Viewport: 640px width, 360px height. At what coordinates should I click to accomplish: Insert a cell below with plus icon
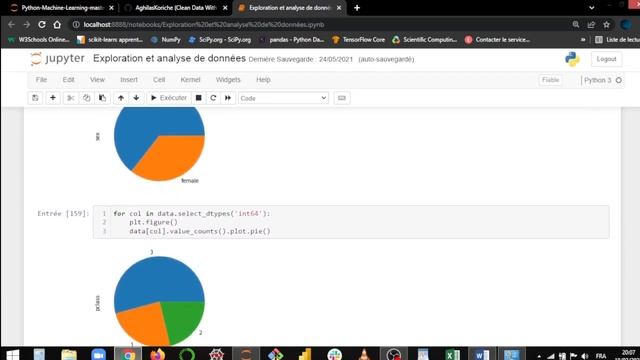tap(53, 98)
